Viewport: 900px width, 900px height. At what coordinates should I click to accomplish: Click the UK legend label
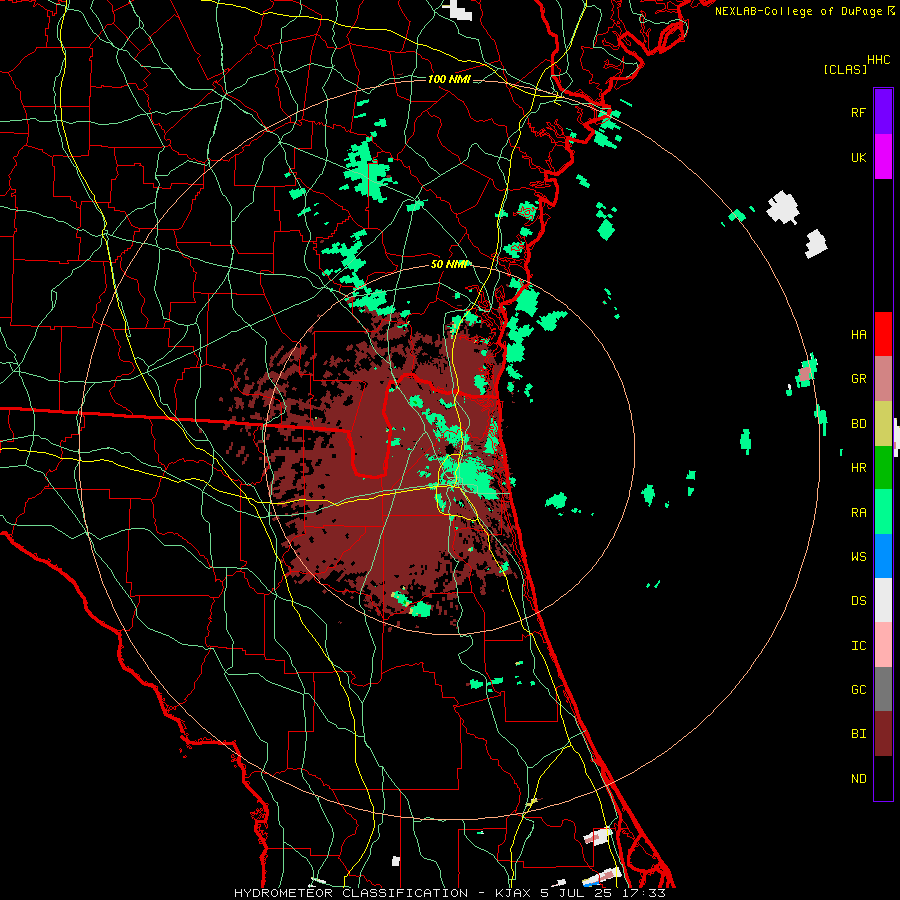point(859,157)
